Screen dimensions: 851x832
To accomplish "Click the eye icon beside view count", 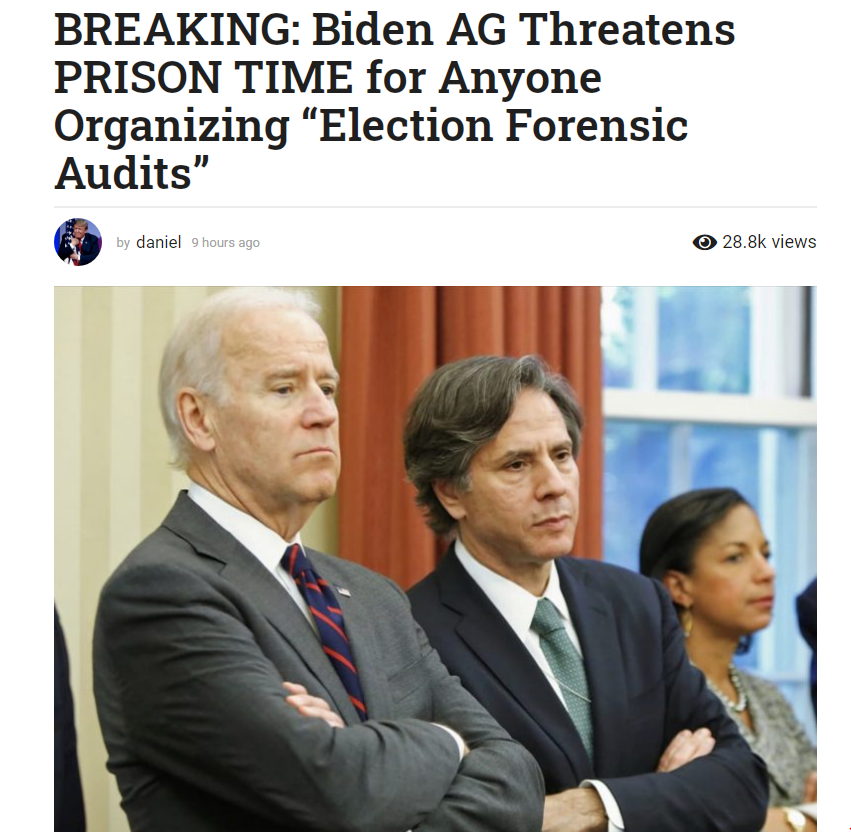I will click(704, 242).
